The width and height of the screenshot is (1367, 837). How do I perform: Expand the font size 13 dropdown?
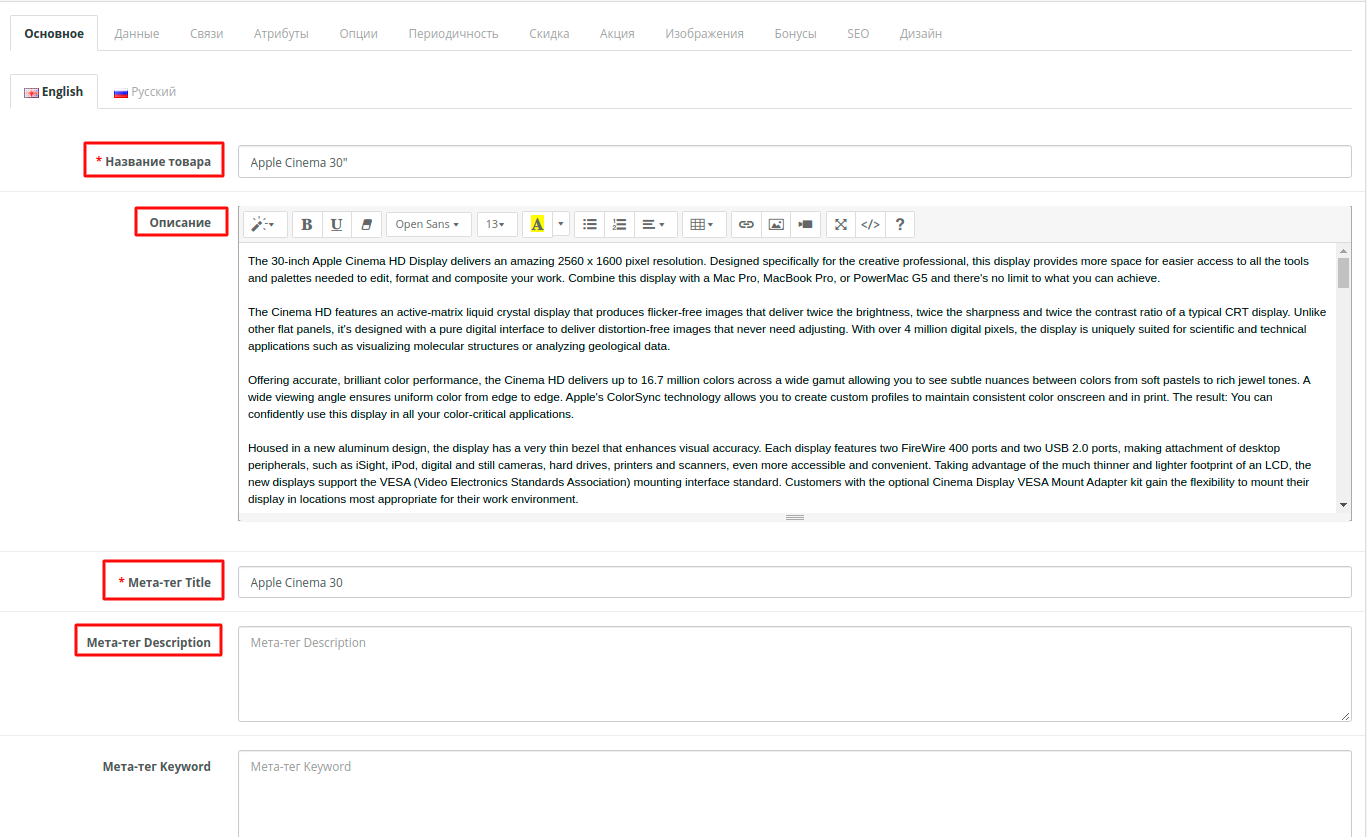click(496, 224)
